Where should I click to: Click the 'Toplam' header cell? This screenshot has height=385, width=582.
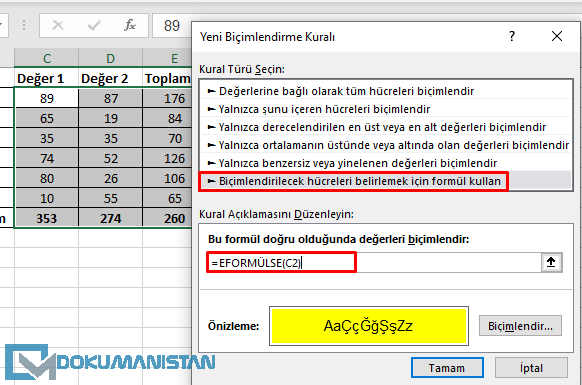click(x=167, y=78)
